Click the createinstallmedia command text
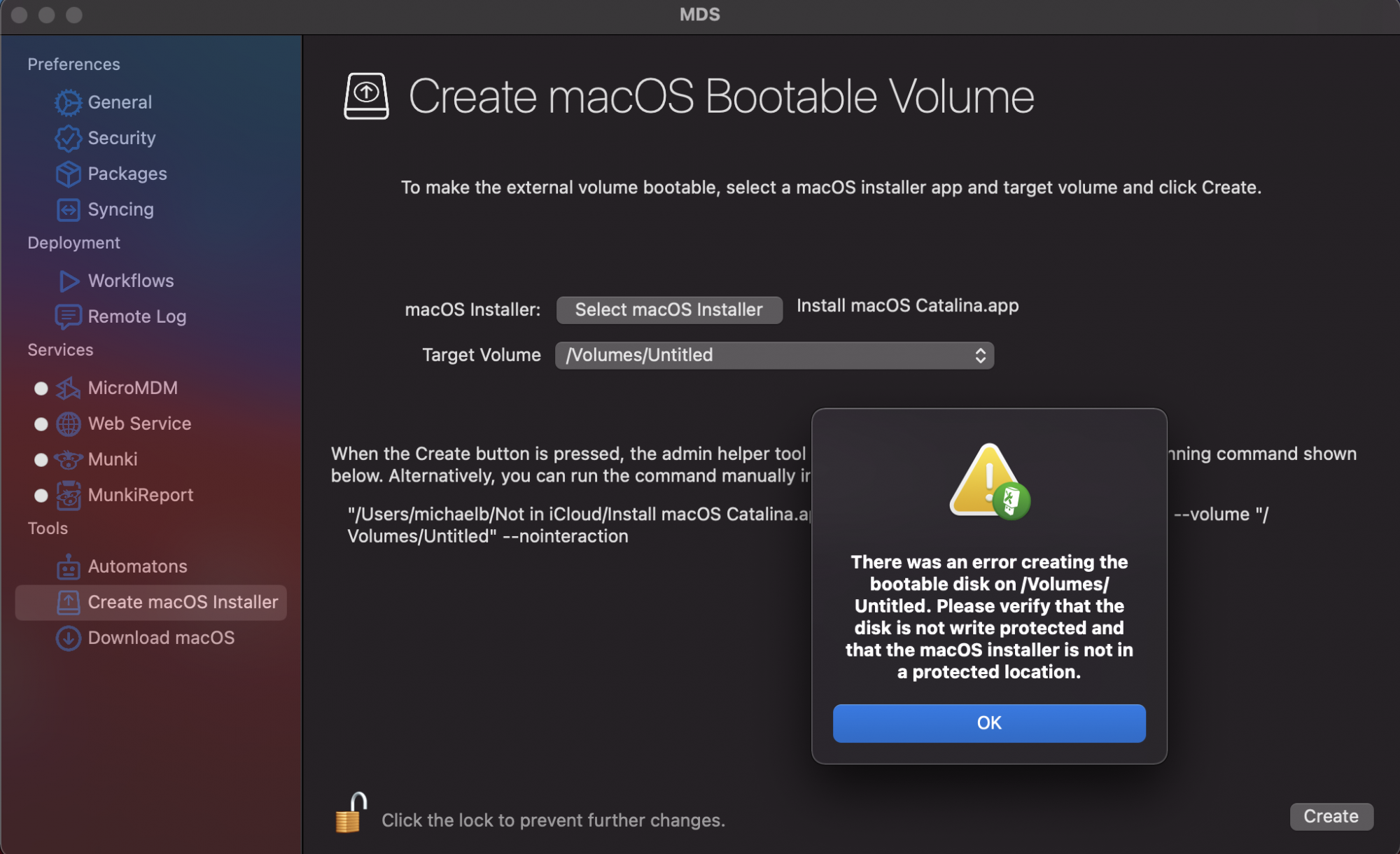 pos(580,525)
